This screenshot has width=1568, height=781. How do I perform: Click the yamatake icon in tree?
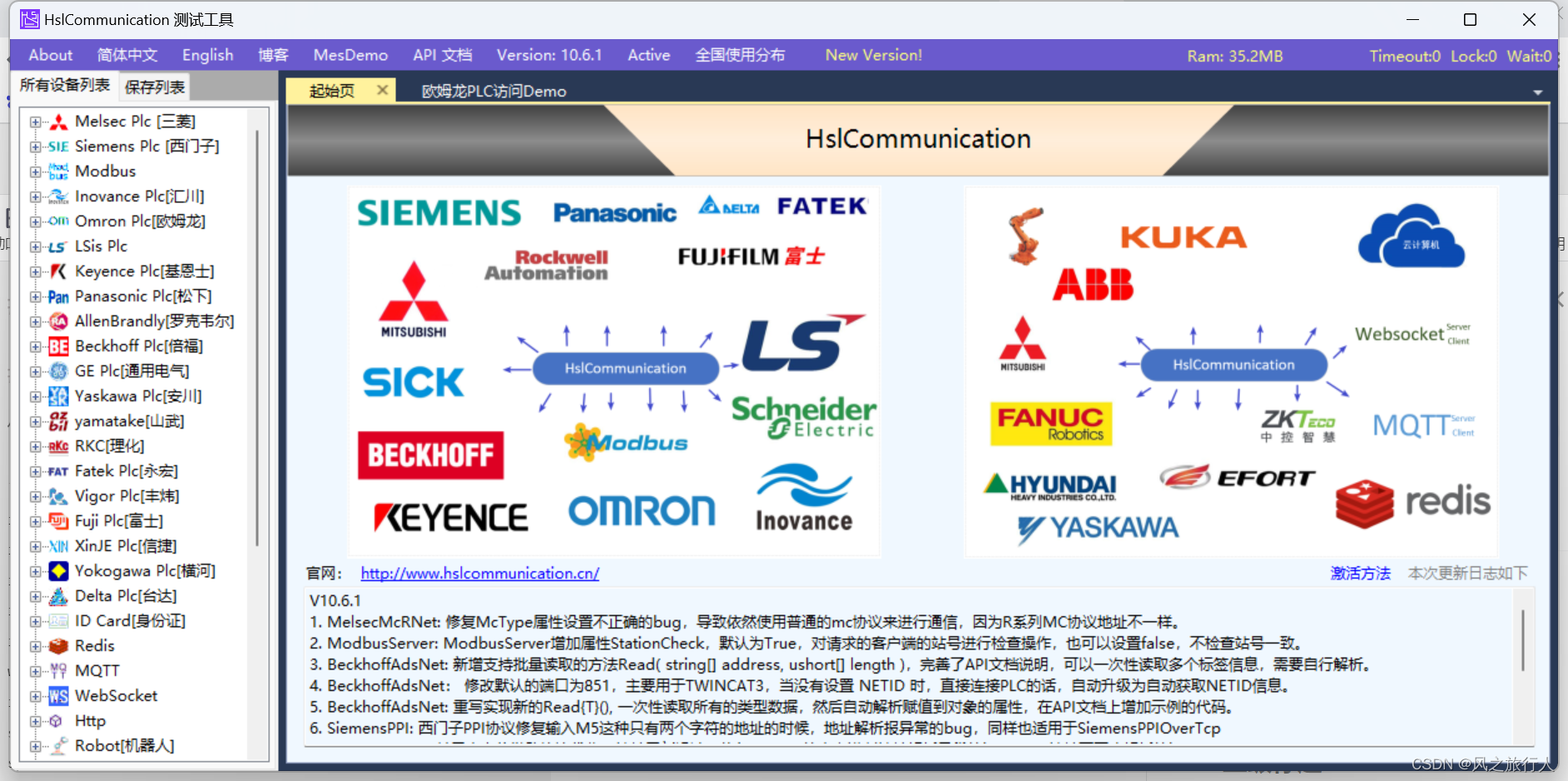tap(58, 421)
